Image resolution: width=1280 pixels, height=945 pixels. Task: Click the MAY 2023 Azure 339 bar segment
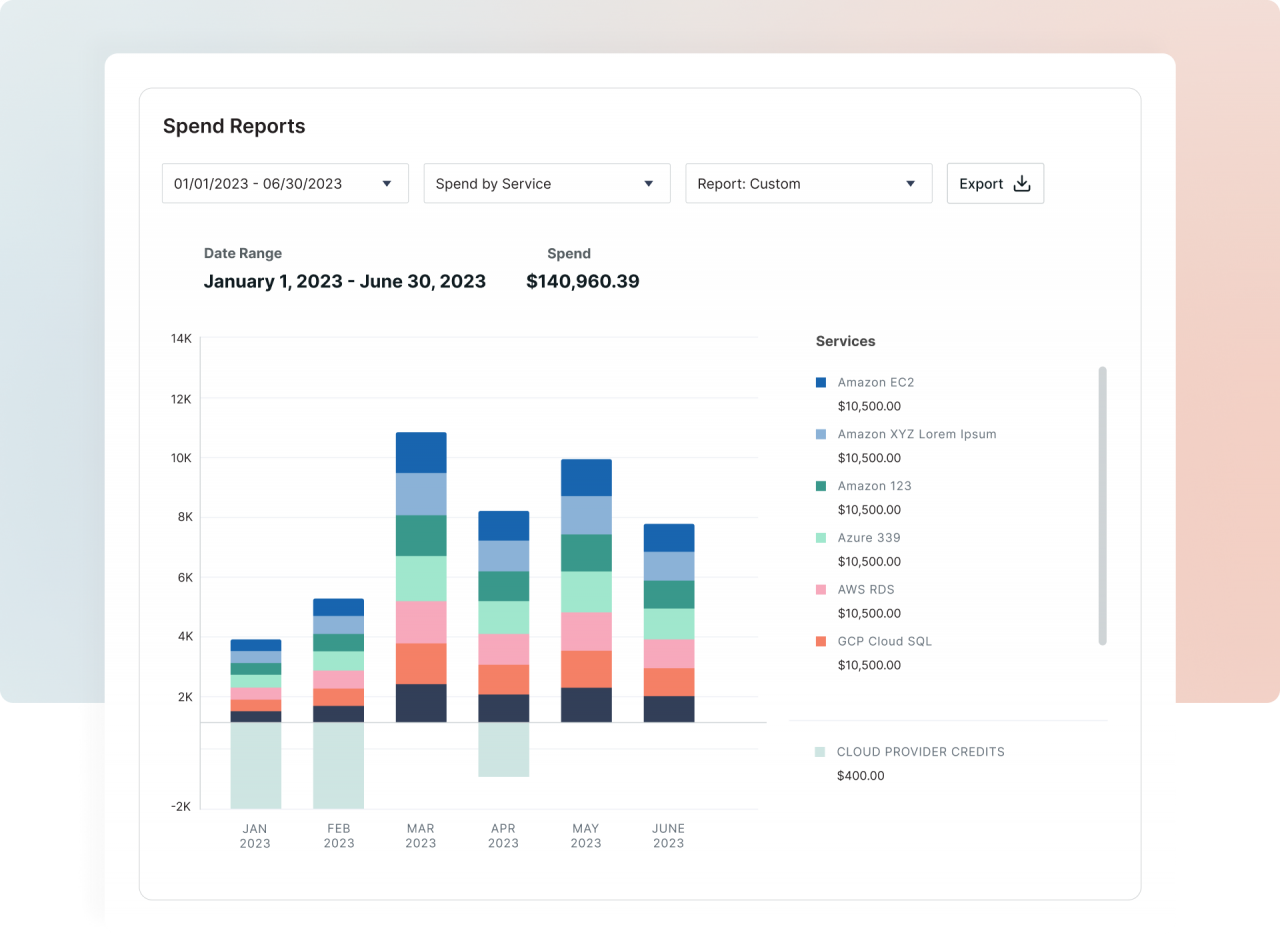(586, 592)
